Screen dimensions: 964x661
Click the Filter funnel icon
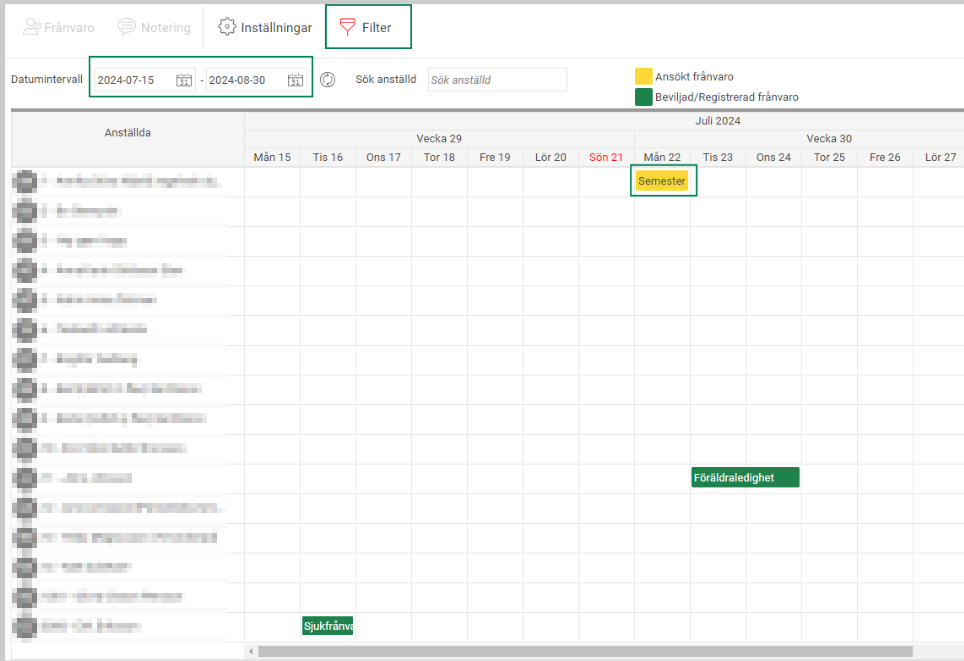click(x=347, y=27)
